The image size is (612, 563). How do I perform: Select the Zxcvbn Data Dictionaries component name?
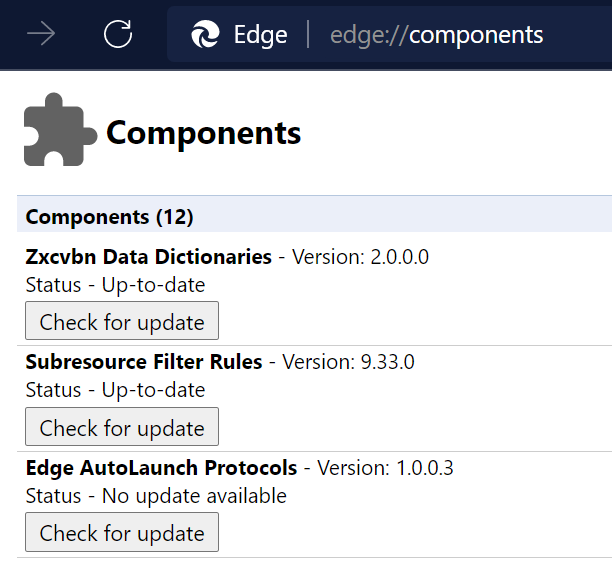pos(148,257)
